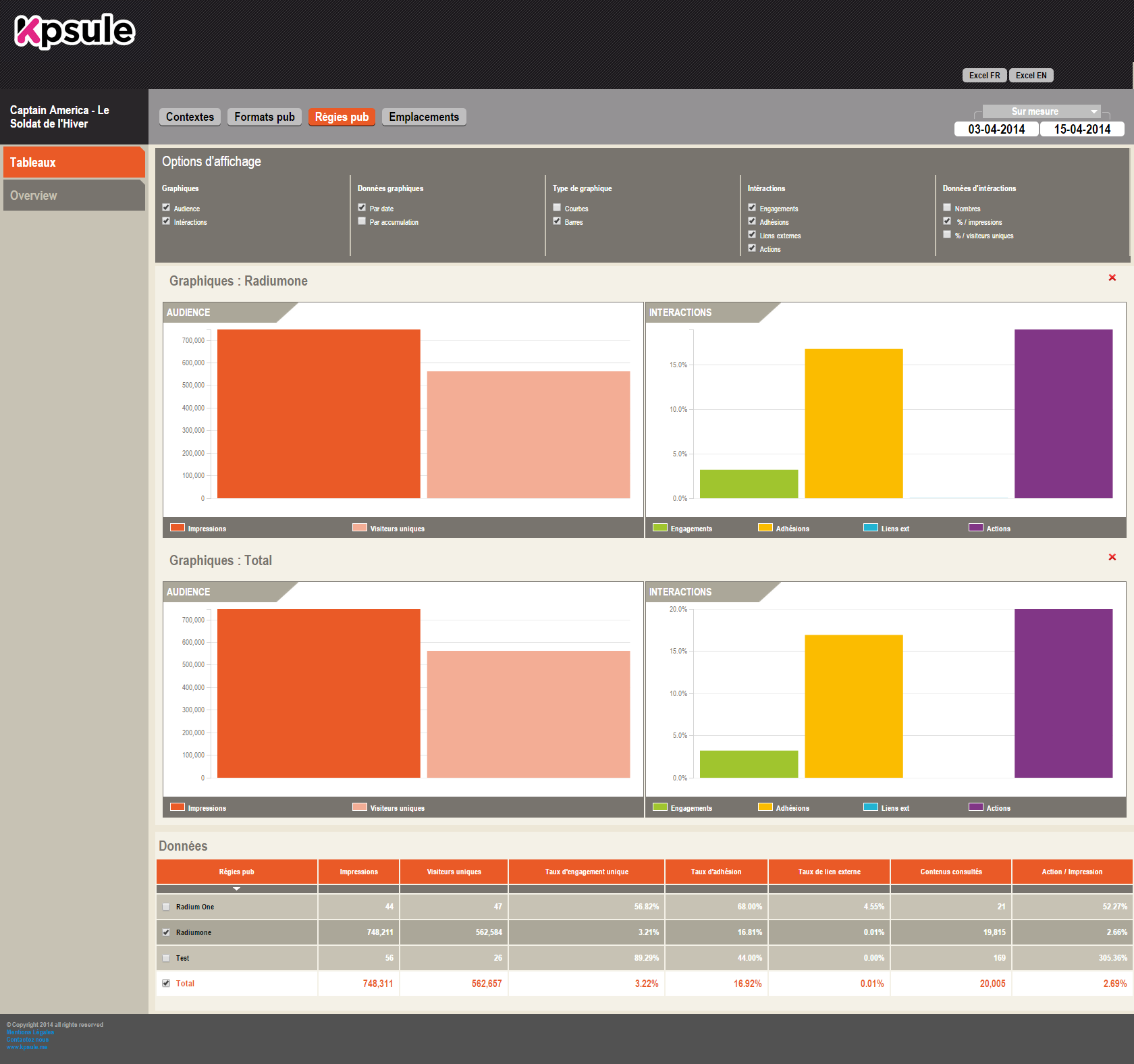1134x1064 pixels.
Task: Click the start date field 03-04-2014
Action: [996, 129]
